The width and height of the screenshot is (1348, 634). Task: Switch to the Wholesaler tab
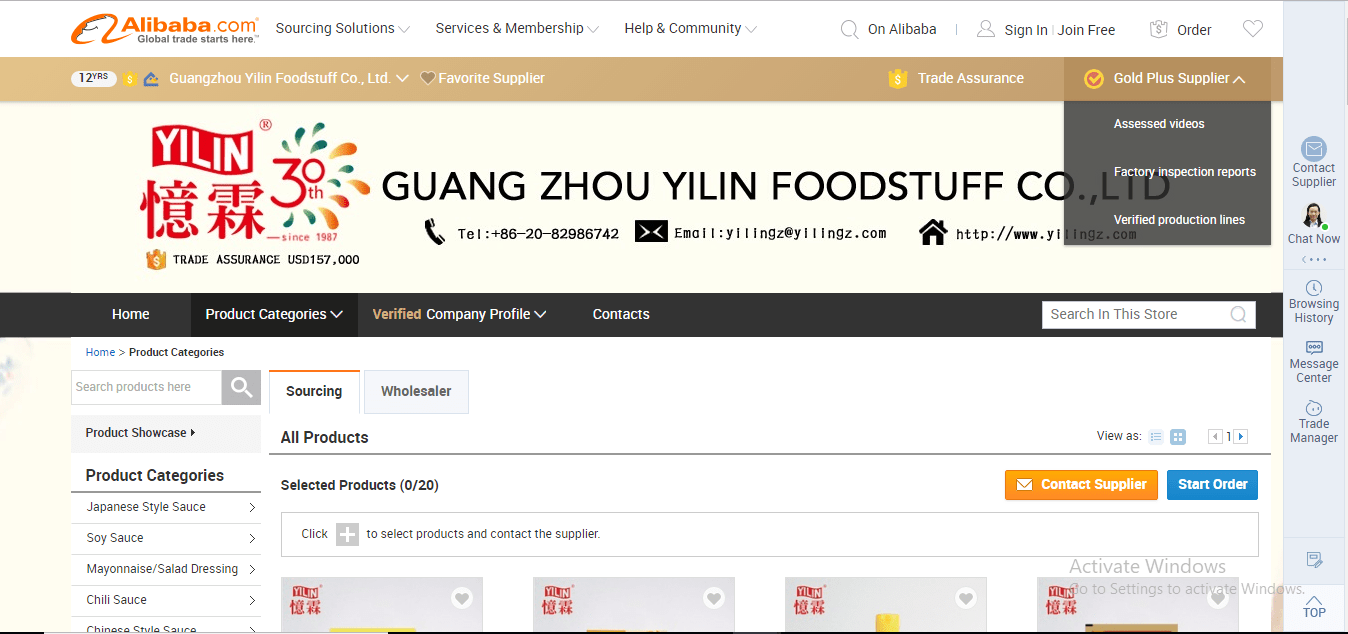(416, 391)
